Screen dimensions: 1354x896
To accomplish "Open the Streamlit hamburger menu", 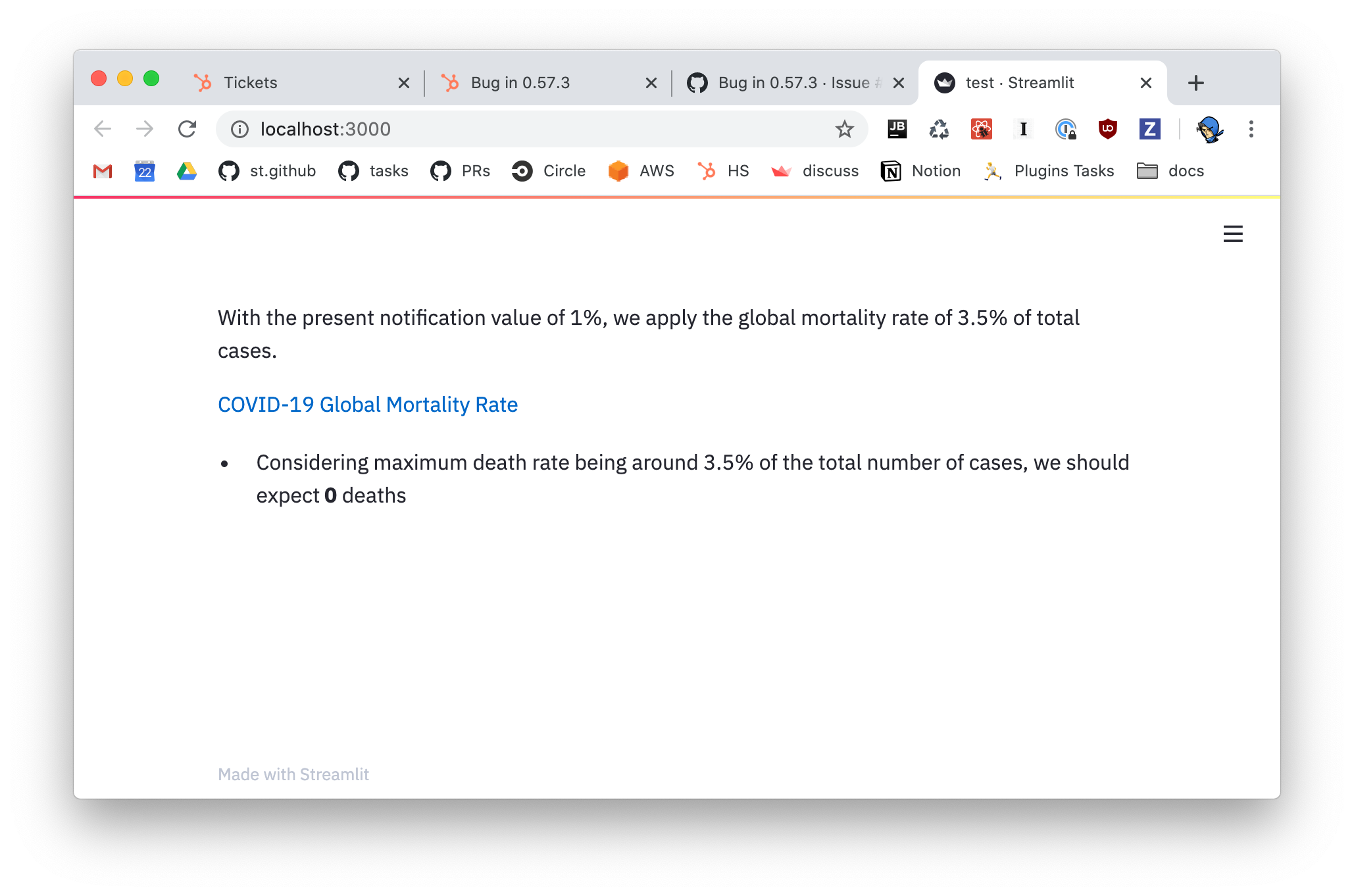I will [x=1232, y=234].
